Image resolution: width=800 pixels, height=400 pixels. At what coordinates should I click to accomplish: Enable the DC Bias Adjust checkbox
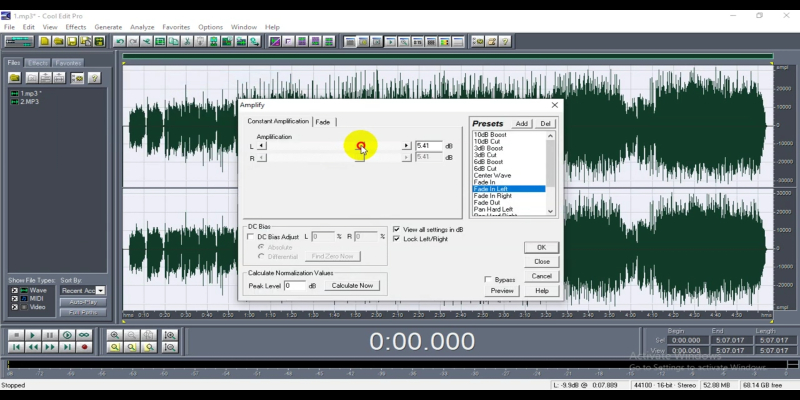pos(250,237)
